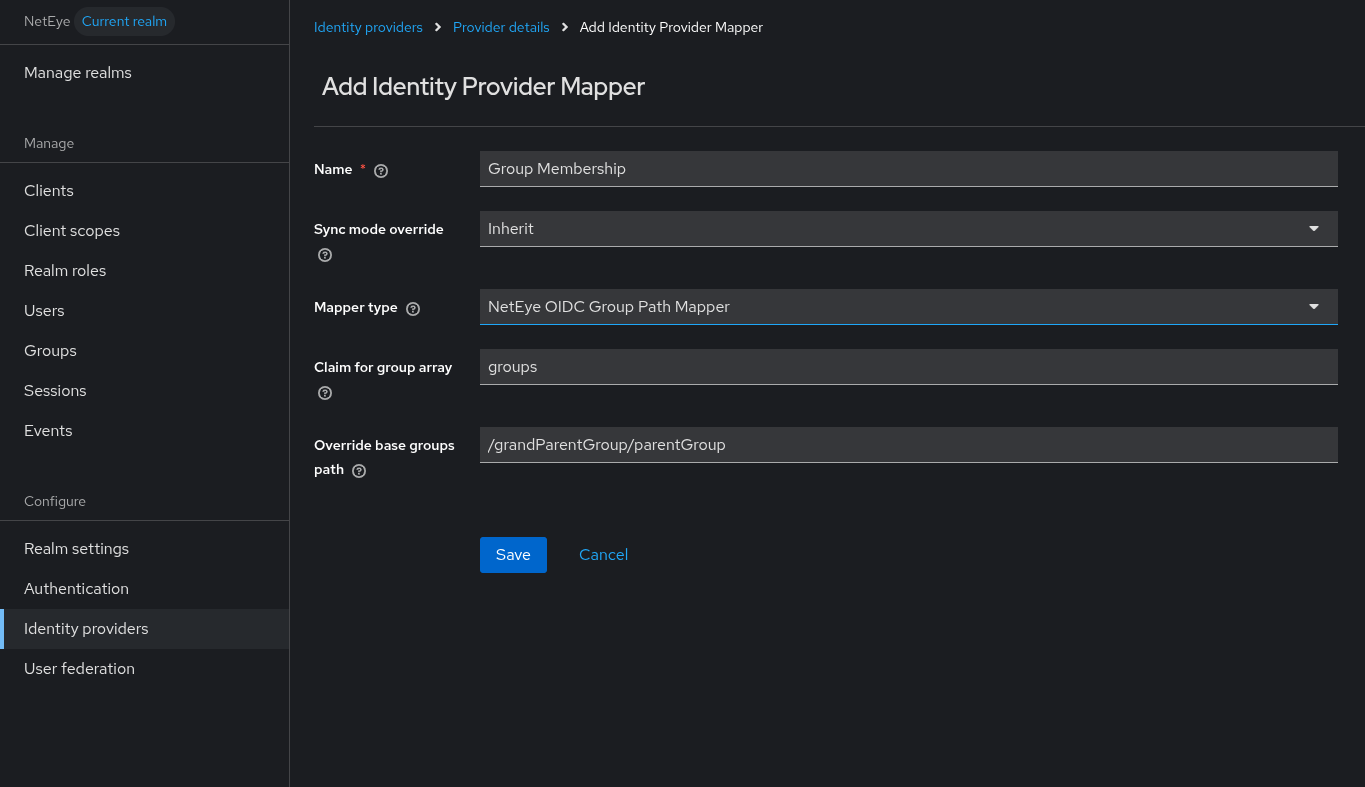Open the Inherit selection chevron
The width and height of the screenshot is (1365, 787).
pos(1313,228)
